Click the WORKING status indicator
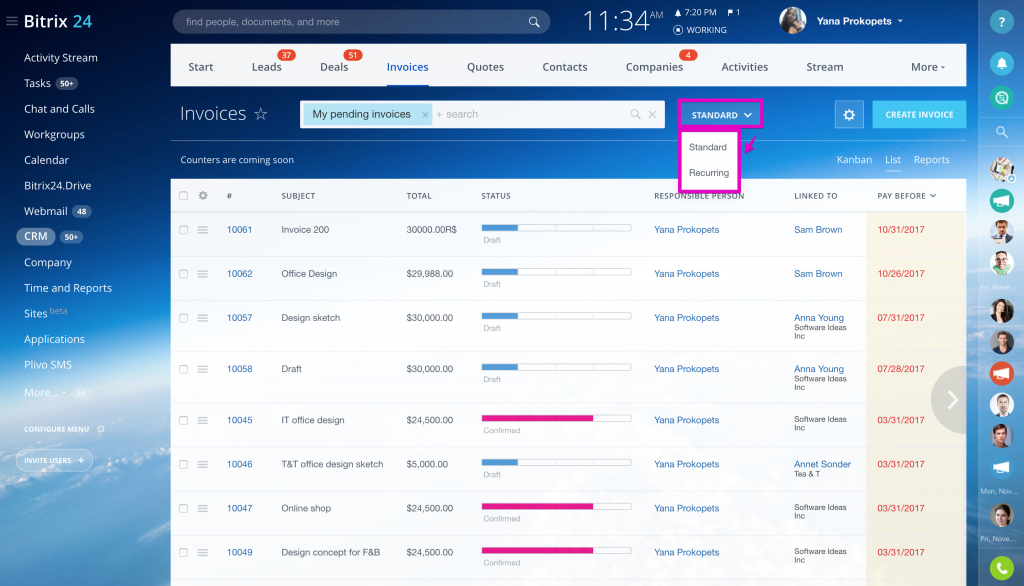This screenshot has width=1024, height=586. click(699, 30)
